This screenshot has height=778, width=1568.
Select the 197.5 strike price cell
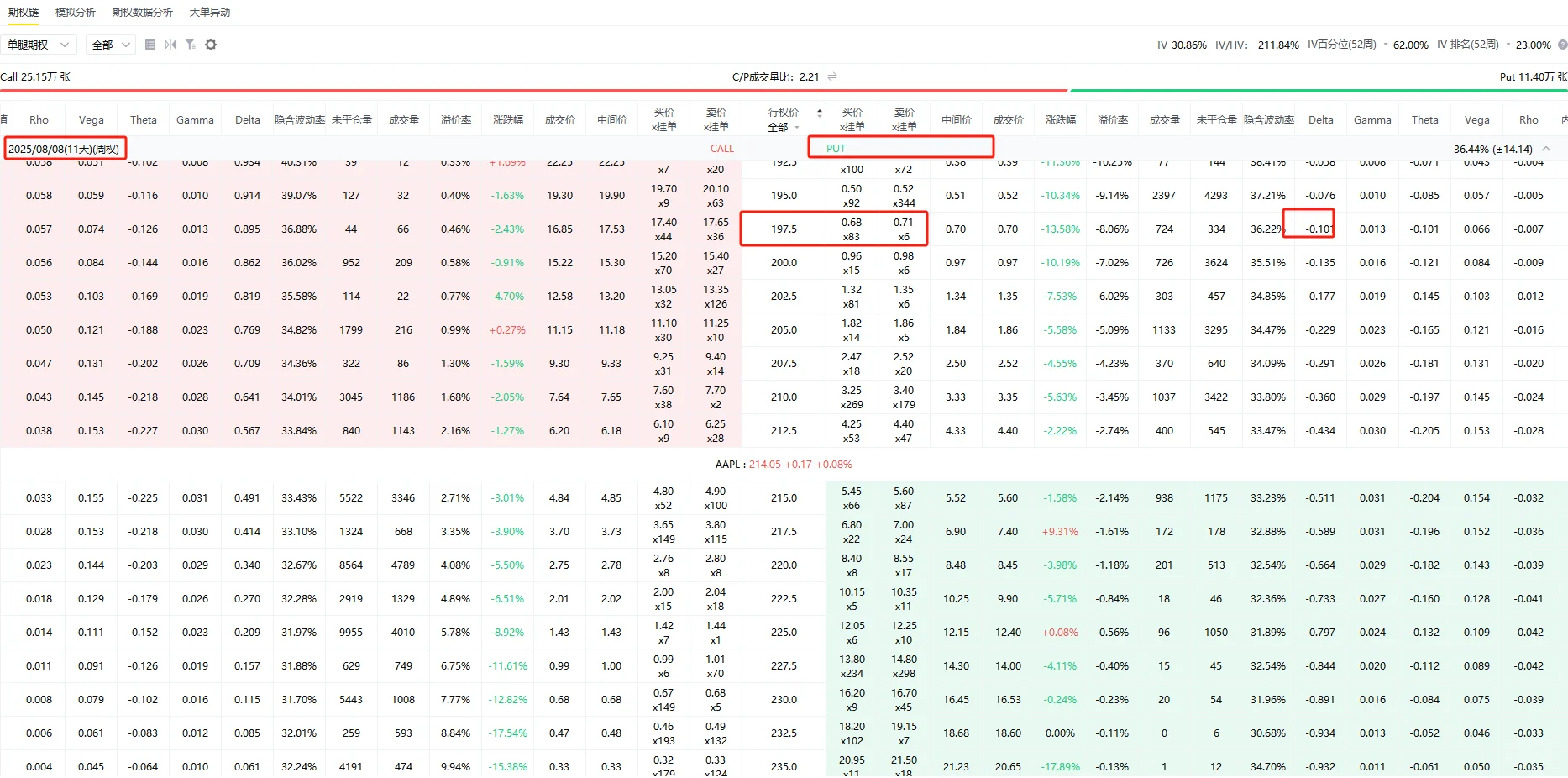784,229
